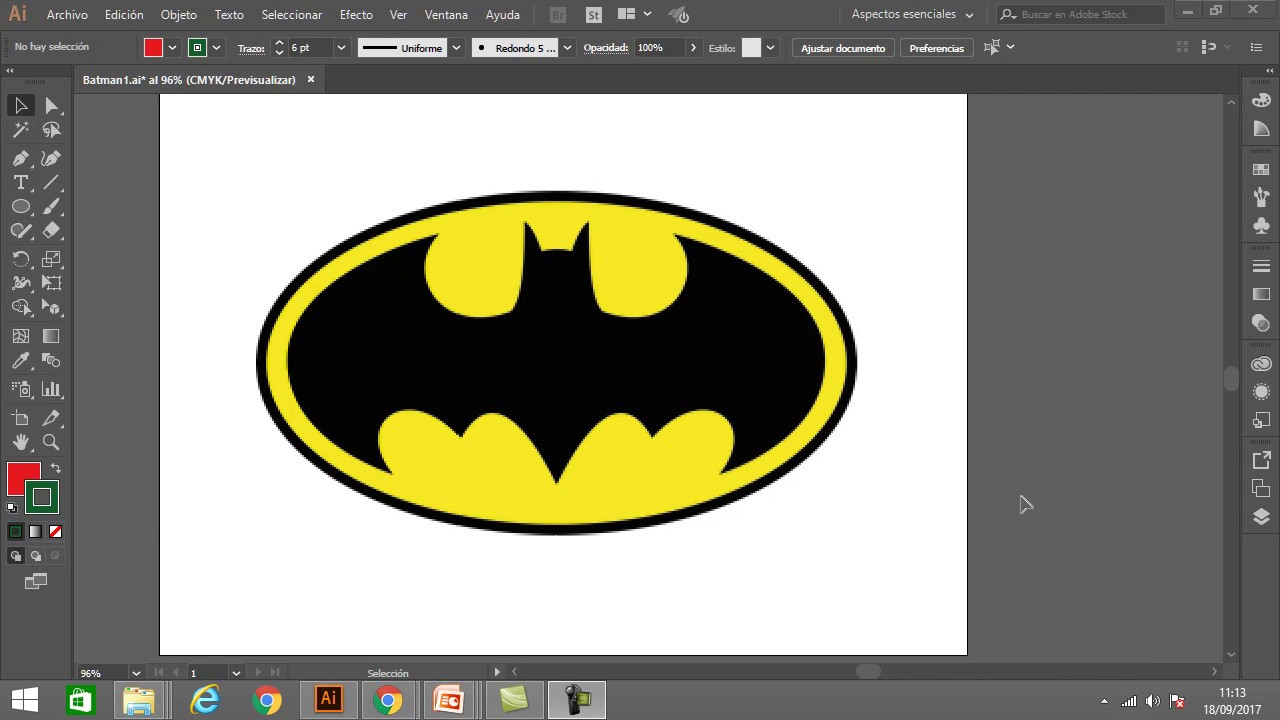The width and height of the screenshot is (1280, 720).
Task: Select the Magic Wand tool
Action: 21,130
